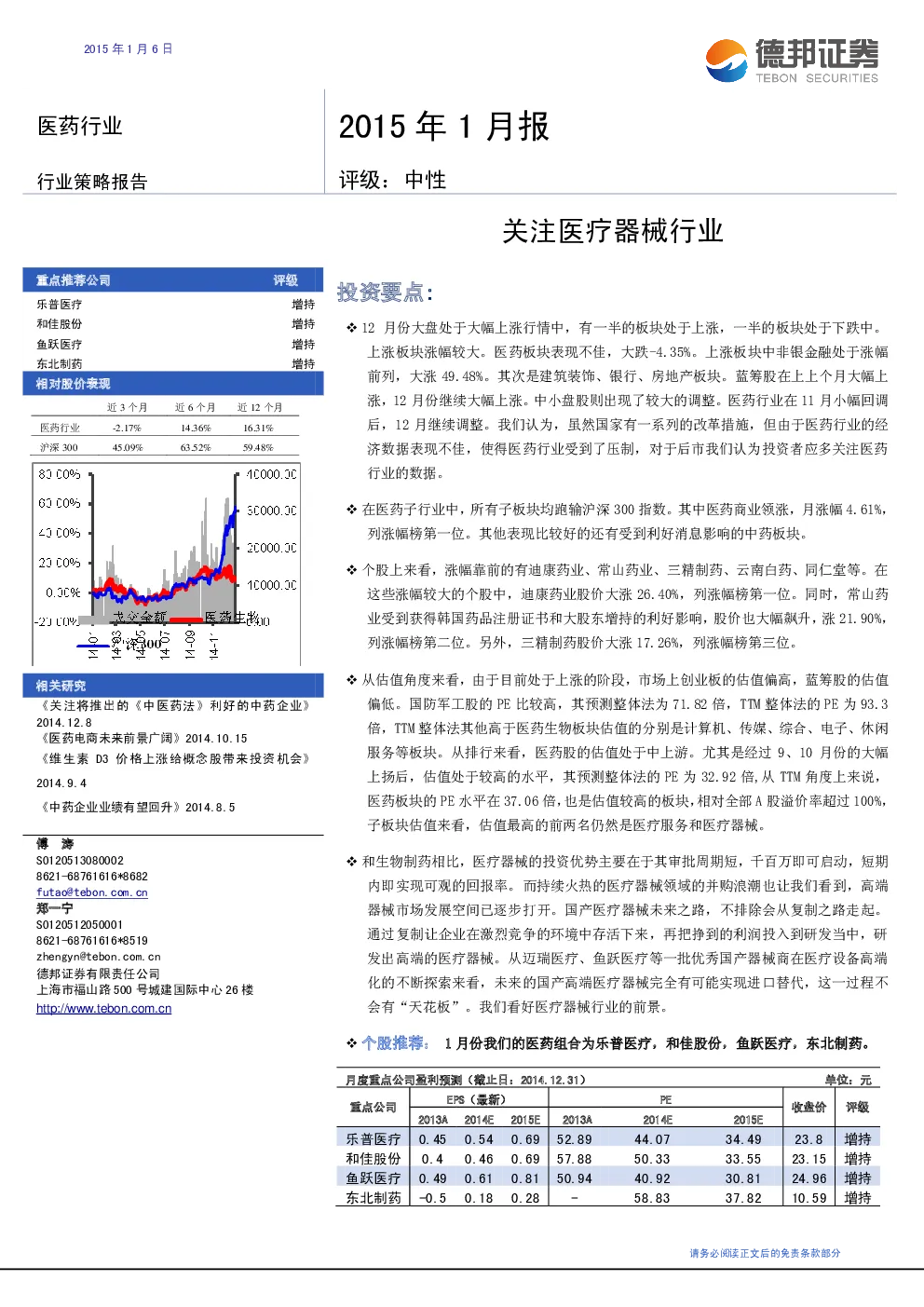Click the footer disclaimer '请务必阅读正文后的免责条款部分'
924x1307 pixels.
point(765,1253)
